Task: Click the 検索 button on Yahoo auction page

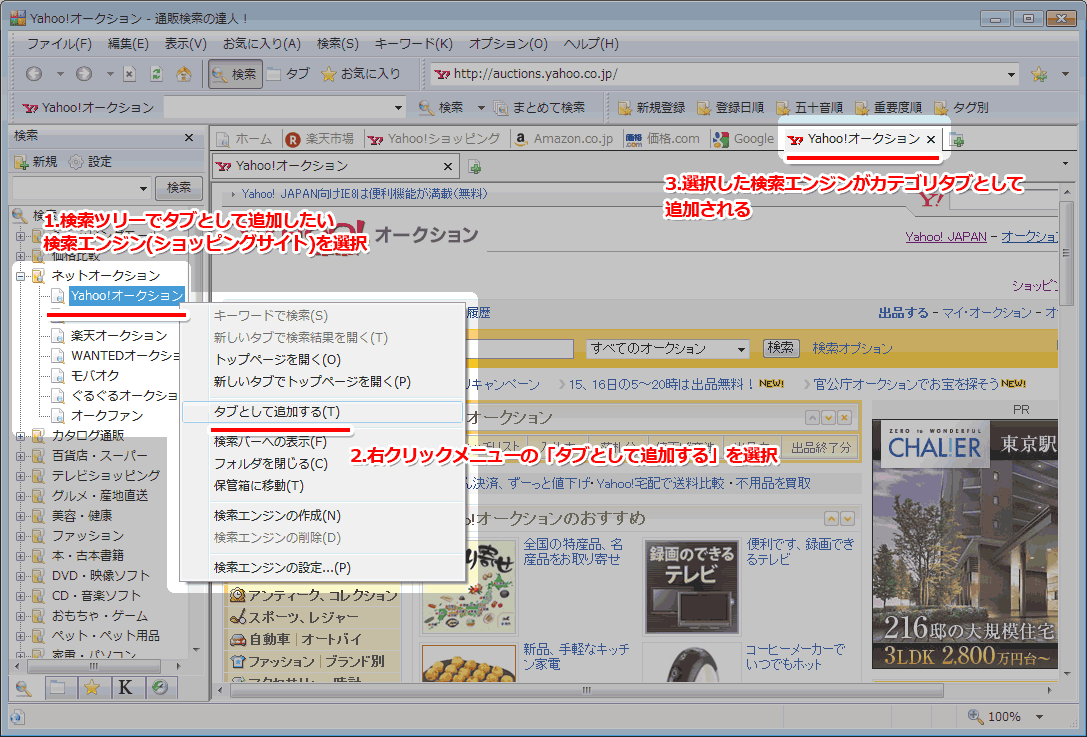Action: 781,347
